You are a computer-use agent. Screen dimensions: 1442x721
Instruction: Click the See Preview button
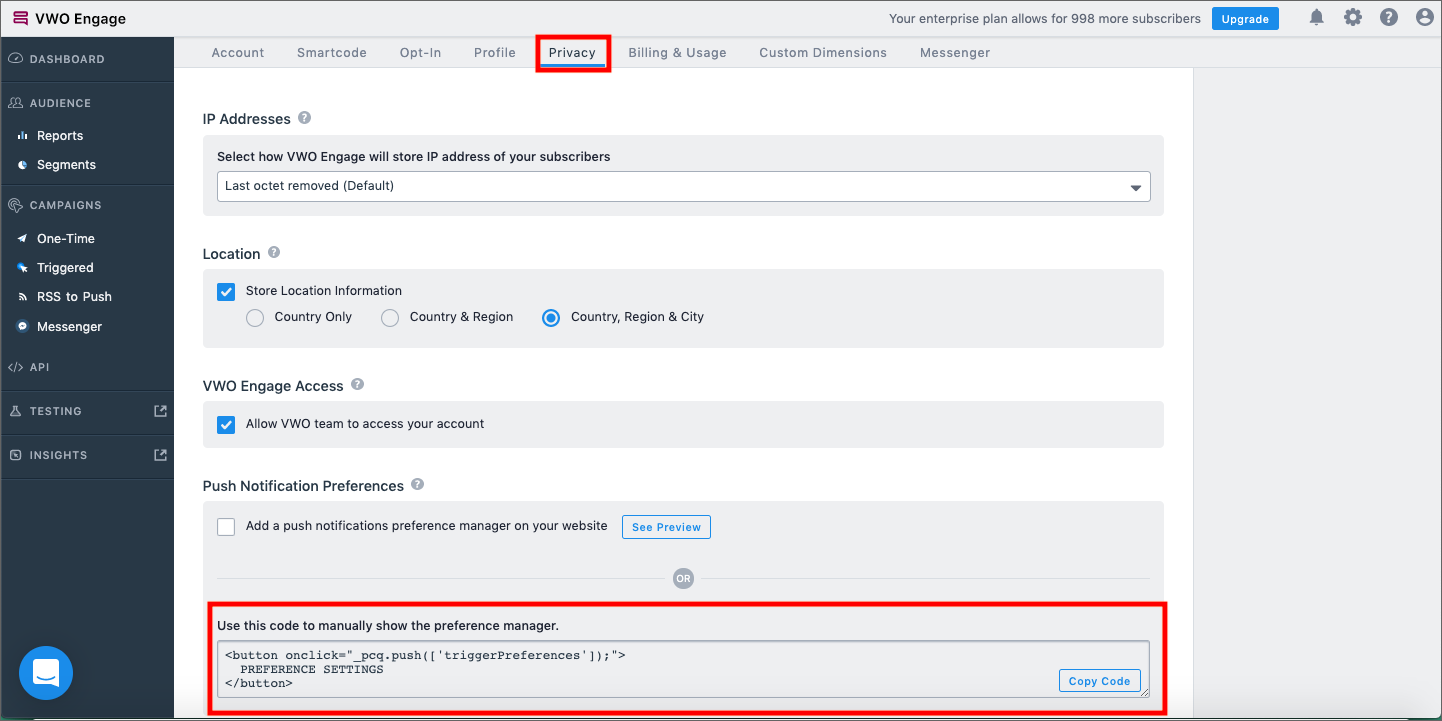click(x=666, y=527)
